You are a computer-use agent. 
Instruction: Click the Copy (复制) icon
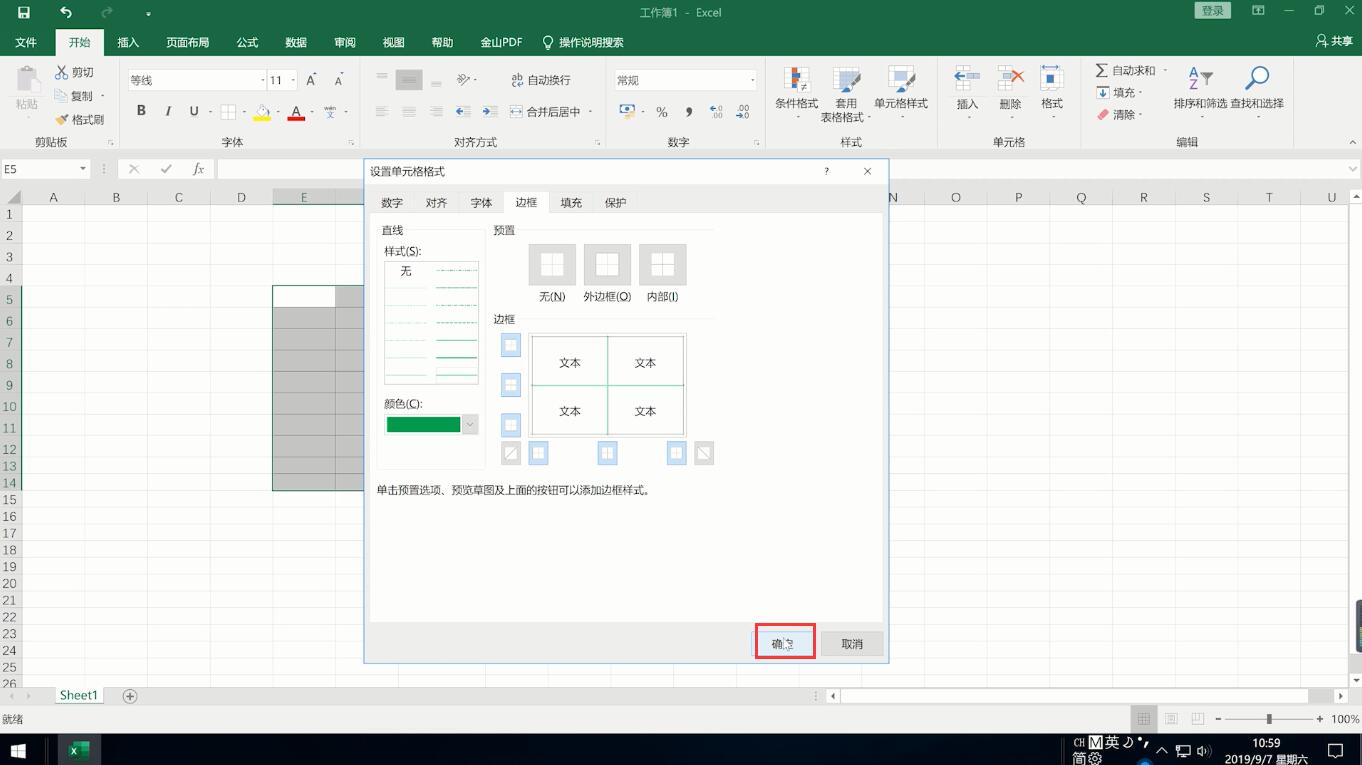pyautogui.click(x=62, y=96)
